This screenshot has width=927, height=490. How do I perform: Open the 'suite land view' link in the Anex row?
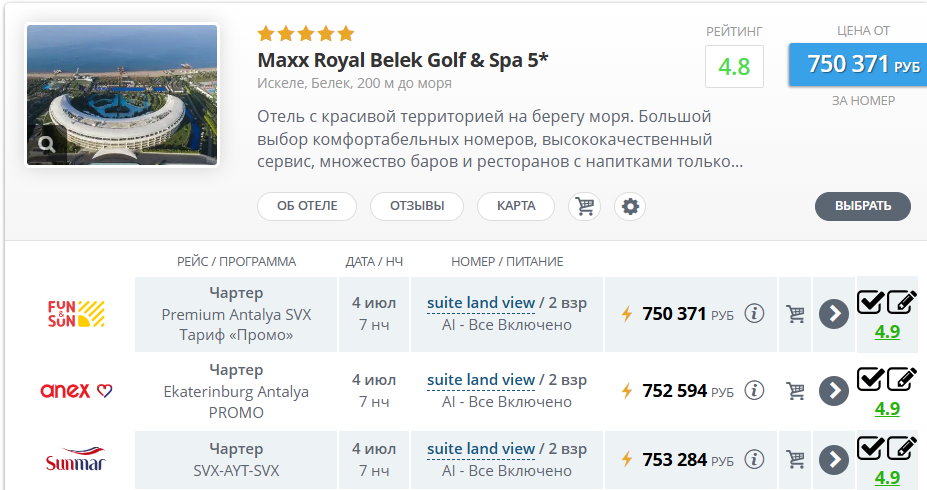[x=481, y=380]
